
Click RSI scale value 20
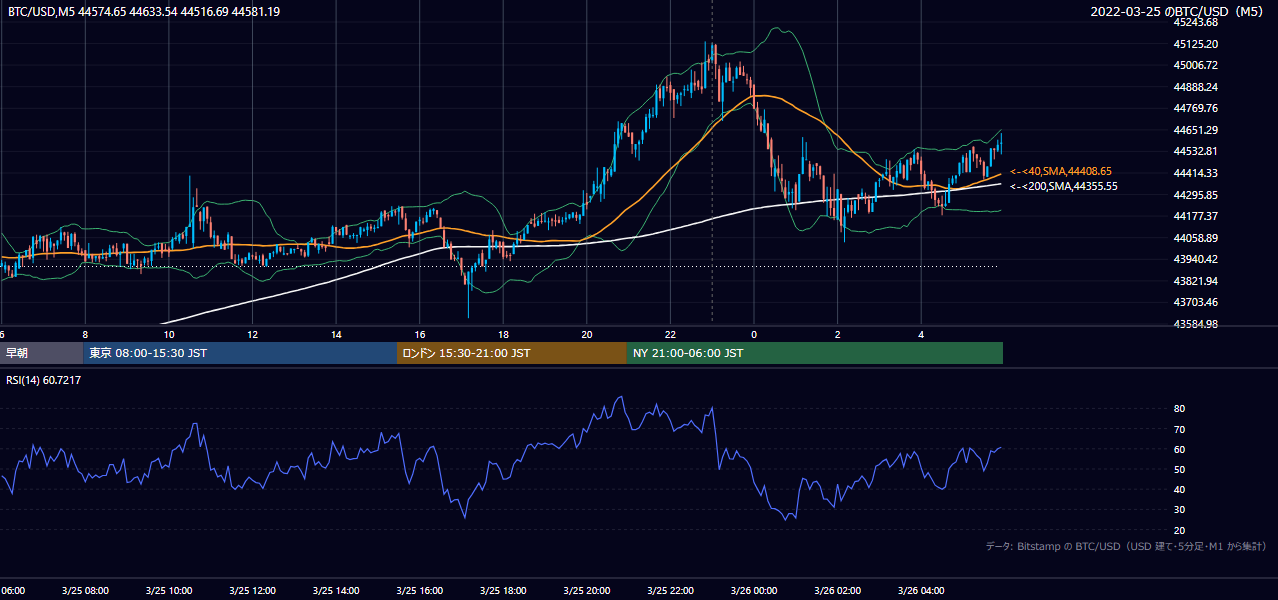[x=1179, y=530]
